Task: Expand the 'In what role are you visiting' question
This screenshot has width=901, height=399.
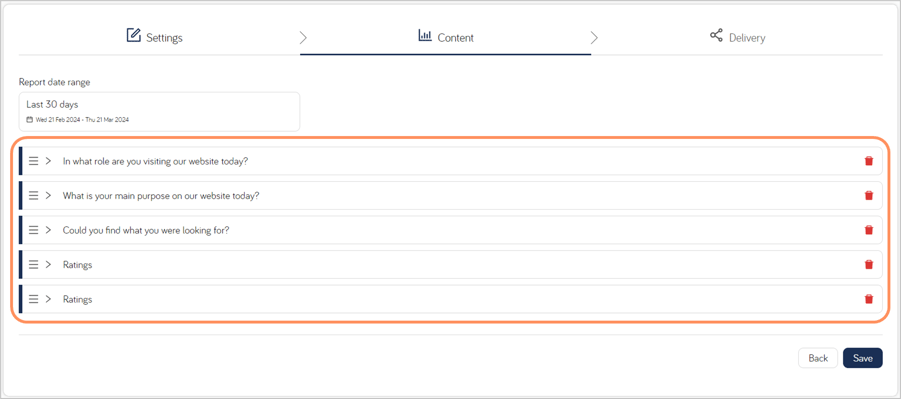Action: click(x=48, y=161)
